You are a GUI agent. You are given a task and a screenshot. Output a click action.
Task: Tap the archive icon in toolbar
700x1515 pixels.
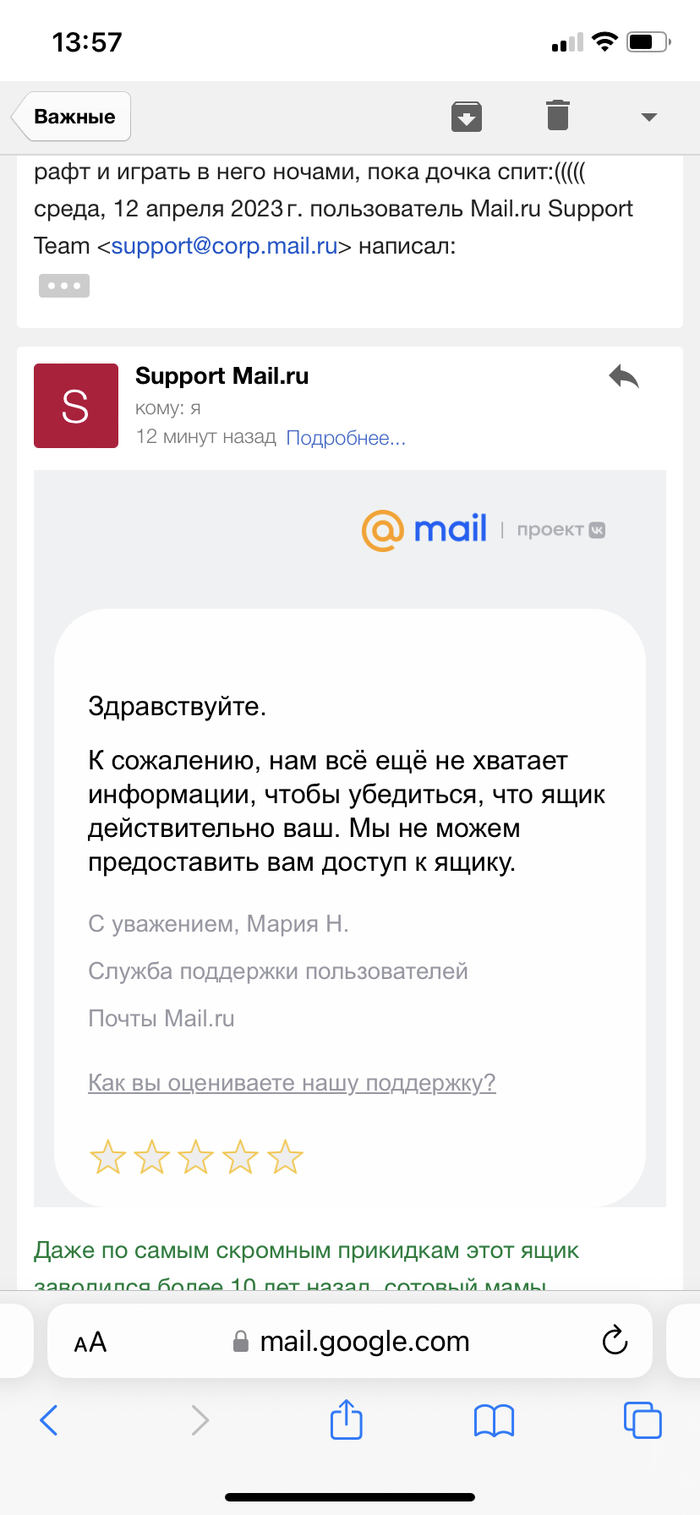point(466,117)
